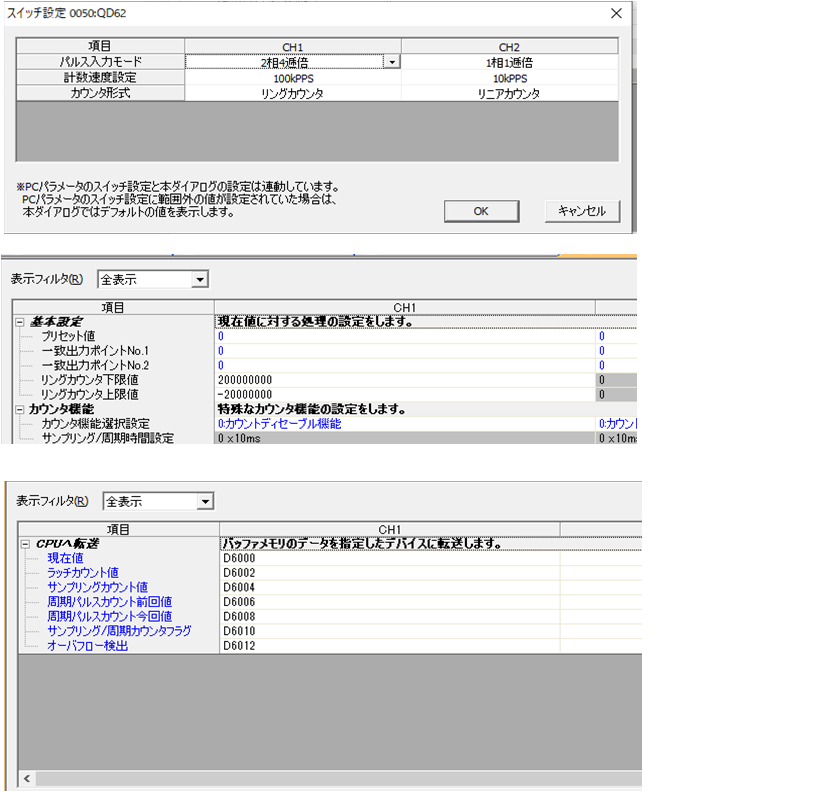Click the オーバフロー検出 link

tap(87, 646)
